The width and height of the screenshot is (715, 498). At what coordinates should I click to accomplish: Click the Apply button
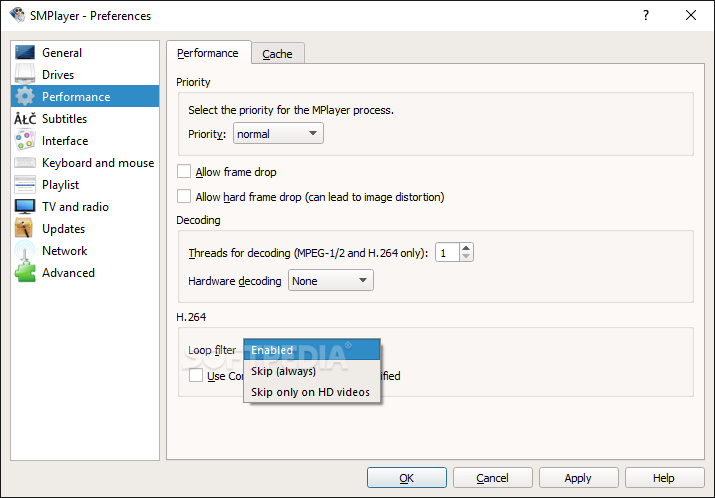(x=578, y=477)
